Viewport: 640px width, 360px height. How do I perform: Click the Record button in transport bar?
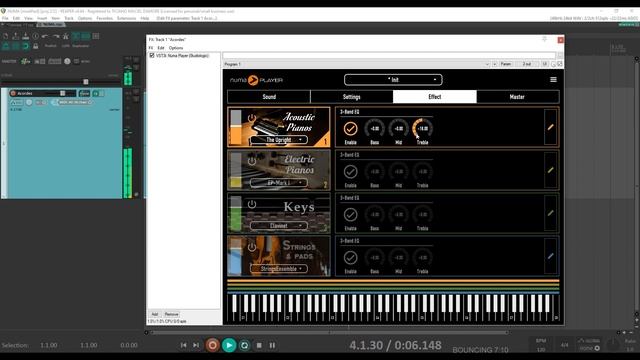212,345
